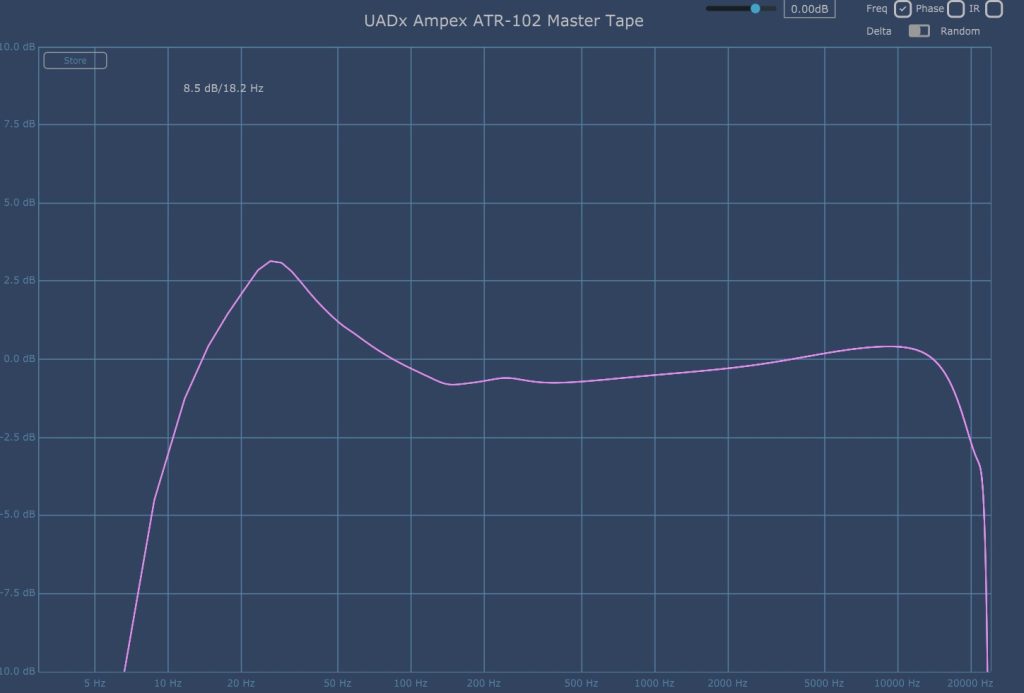Click the Random label text
Image resolution: width=1024 pixels, height=693 pixels.
[960, 31]
